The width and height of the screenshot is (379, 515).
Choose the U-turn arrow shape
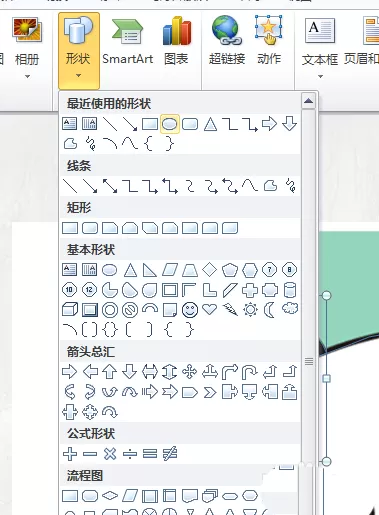click(250, 372)
